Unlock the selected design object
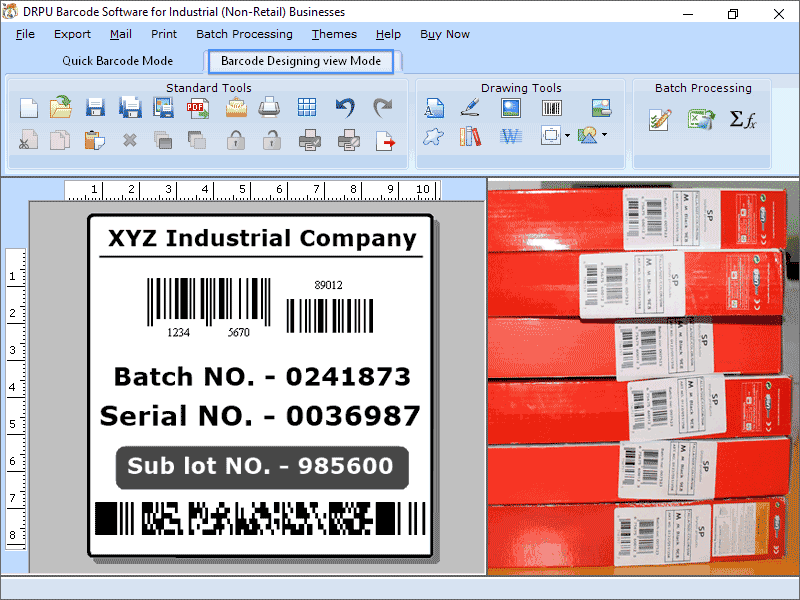This screenshot has height=600, width=800. pos(270,139)
